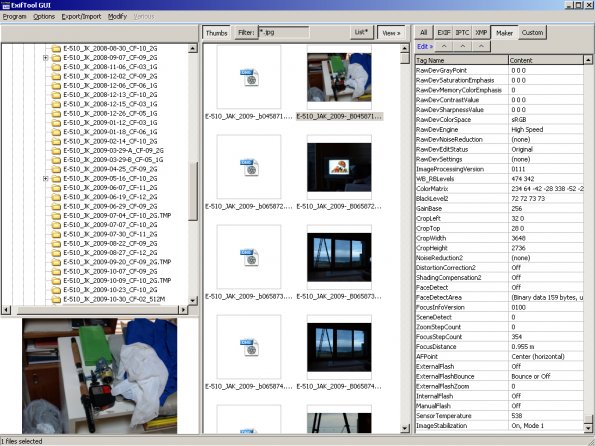
Task: Select raw file icon E-510_JAK_2009-_b065873
Action: point(249,257)
